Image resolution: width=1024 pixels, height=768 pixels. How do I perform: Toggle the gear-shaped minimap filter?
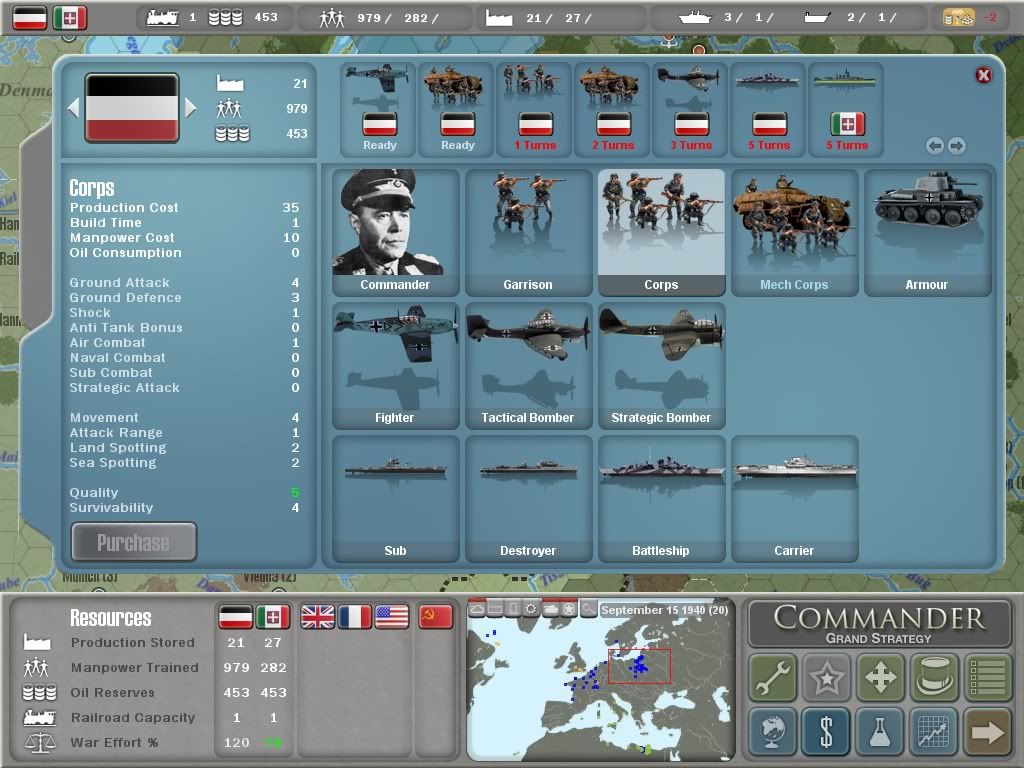tap(532, 609)
